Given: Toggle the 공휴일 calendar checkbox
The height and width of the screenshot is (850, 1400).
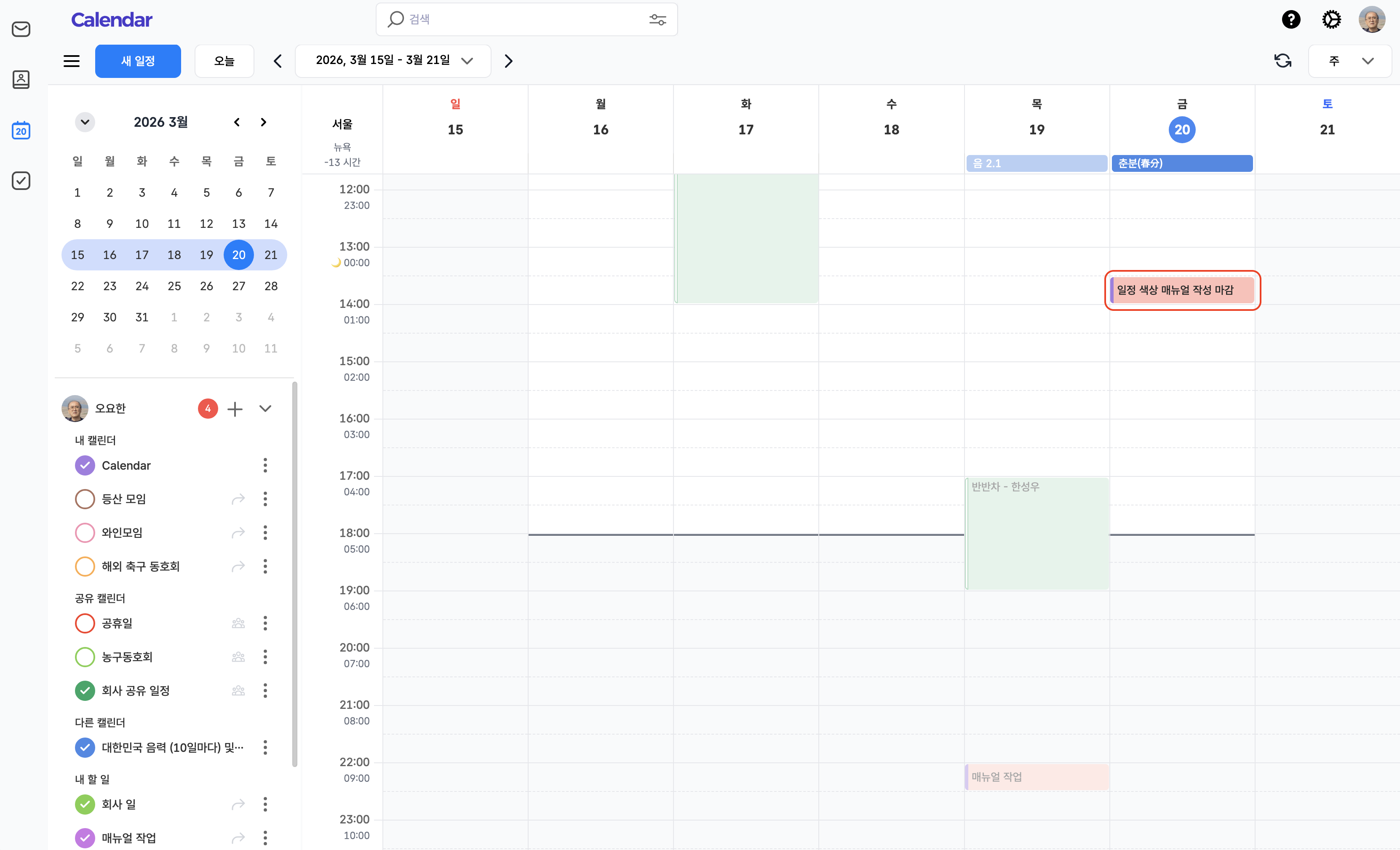Looking at the screenshot, I should (x=85, y=623).
